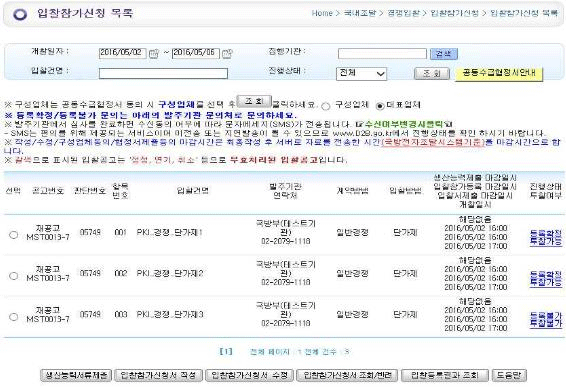Click the 조회 button in the search panel
Viewport: 566px width, 387px height.
pyautogui.click(x=432, y=74)
